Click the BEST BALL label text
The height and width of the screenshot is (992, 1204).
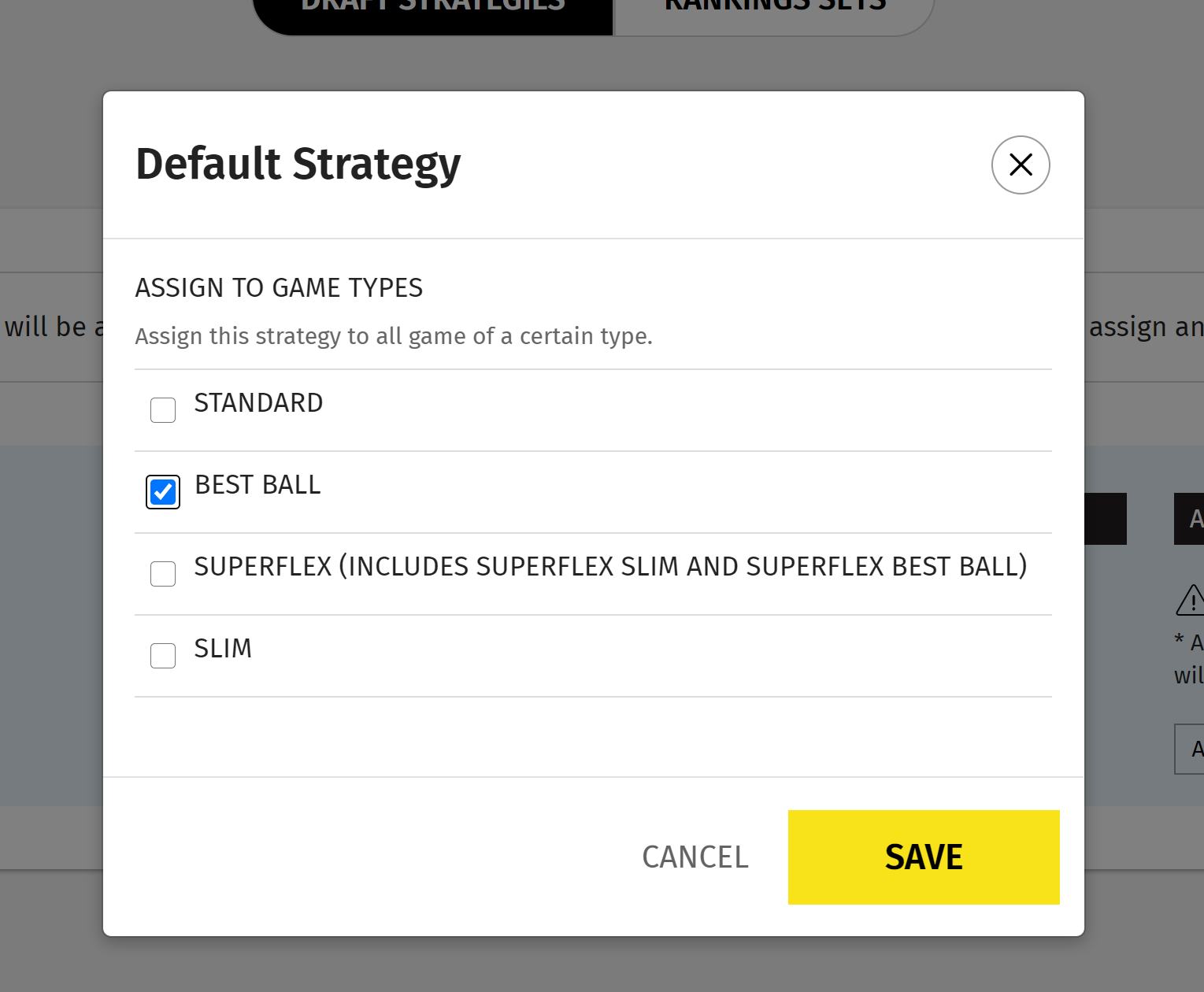[x=257, y=485]
